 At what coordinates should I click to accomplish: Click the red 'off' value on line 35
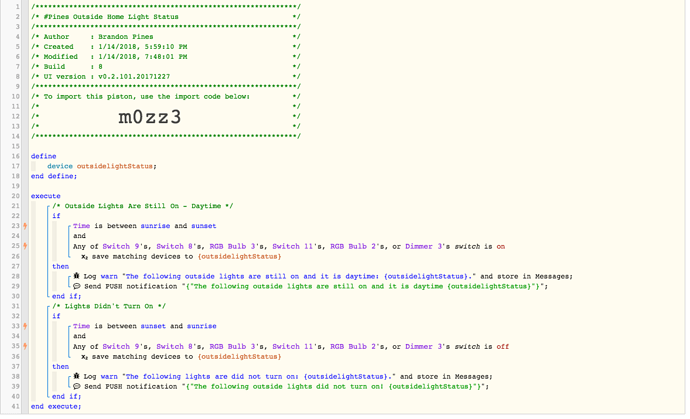tap(503, 347)
